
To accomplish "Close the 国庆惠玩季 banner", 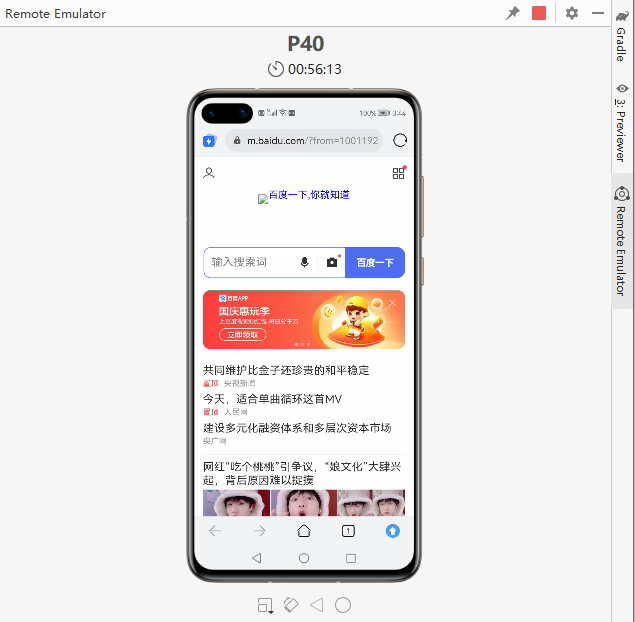I will click(x=392, y=302).
